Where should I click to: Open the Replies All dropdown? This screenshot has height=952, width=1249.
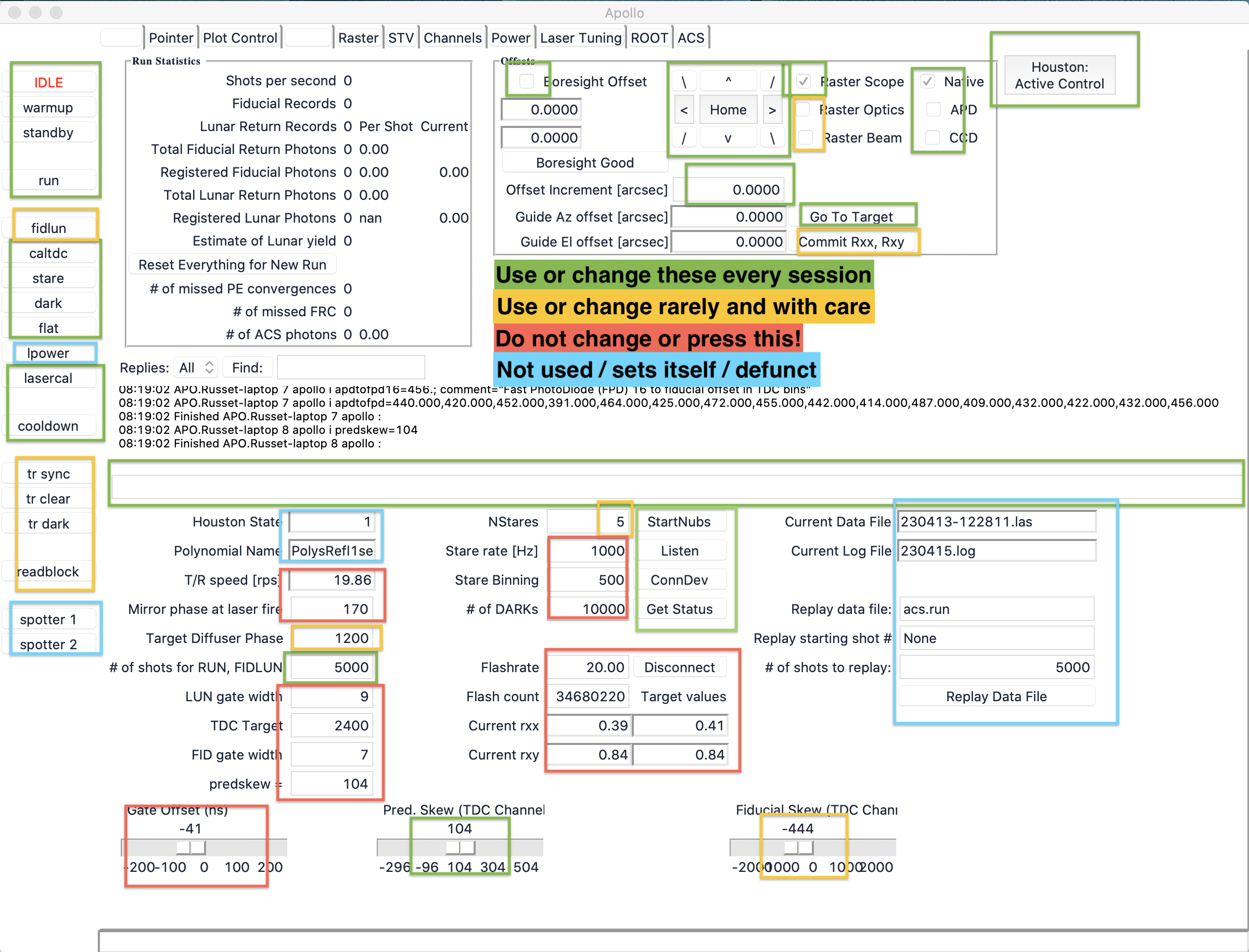point(196,368)
